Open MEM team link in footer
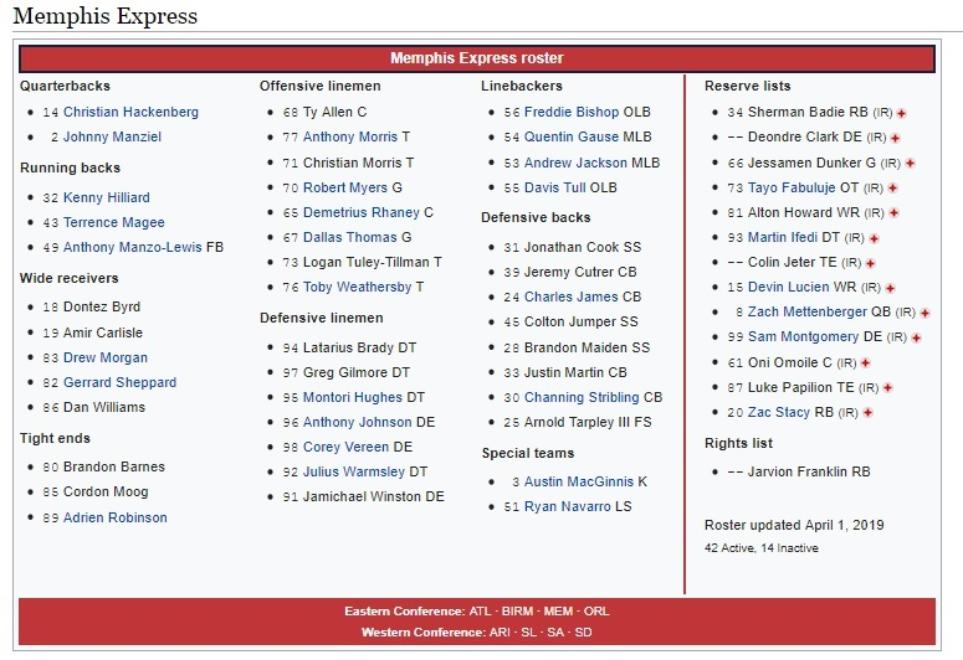This screenshot has width=963, height=660. coord(558,611)
